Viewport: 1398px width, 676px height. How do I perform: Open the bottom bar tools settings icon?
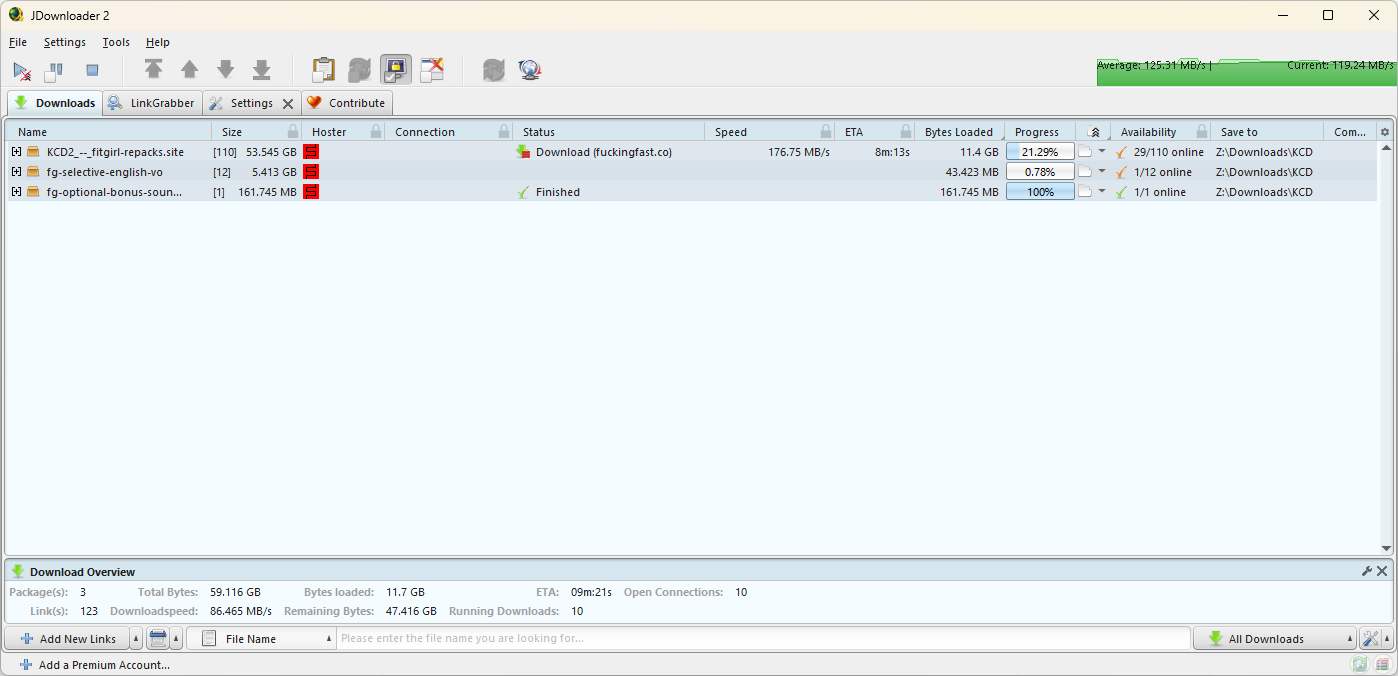coord(1370,638)
